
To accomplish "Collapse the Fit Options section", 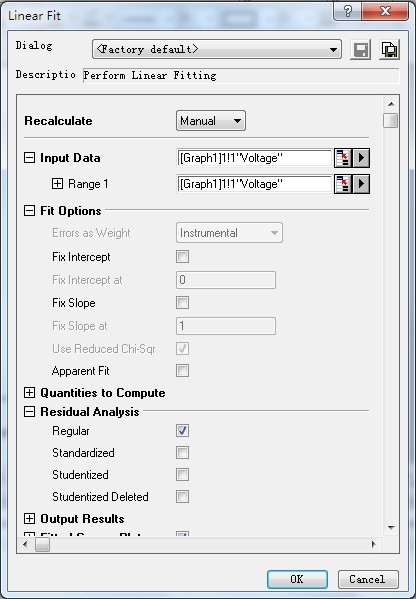I will coord(29,210).
